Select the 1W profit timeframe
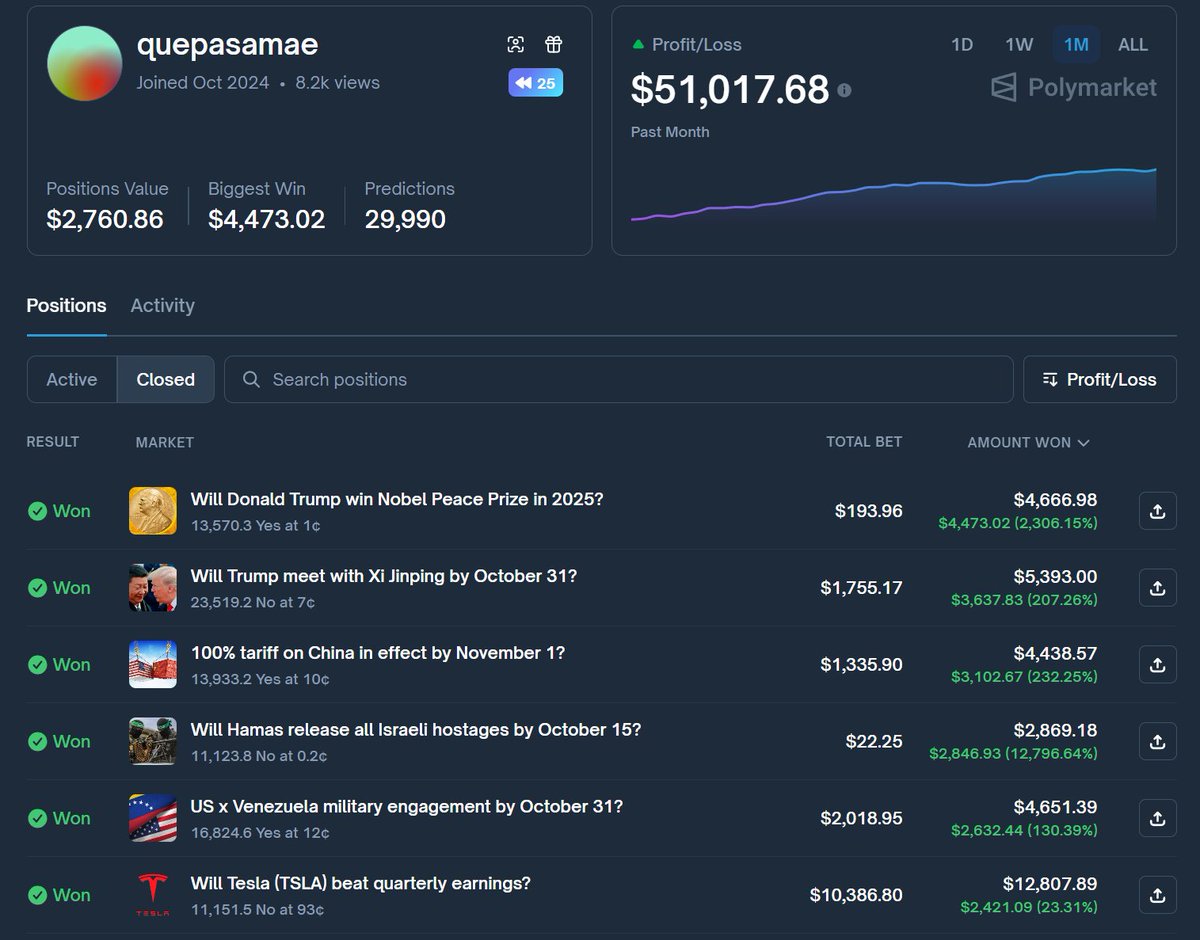This screenshot has width=1200, height=940. 1019,44
